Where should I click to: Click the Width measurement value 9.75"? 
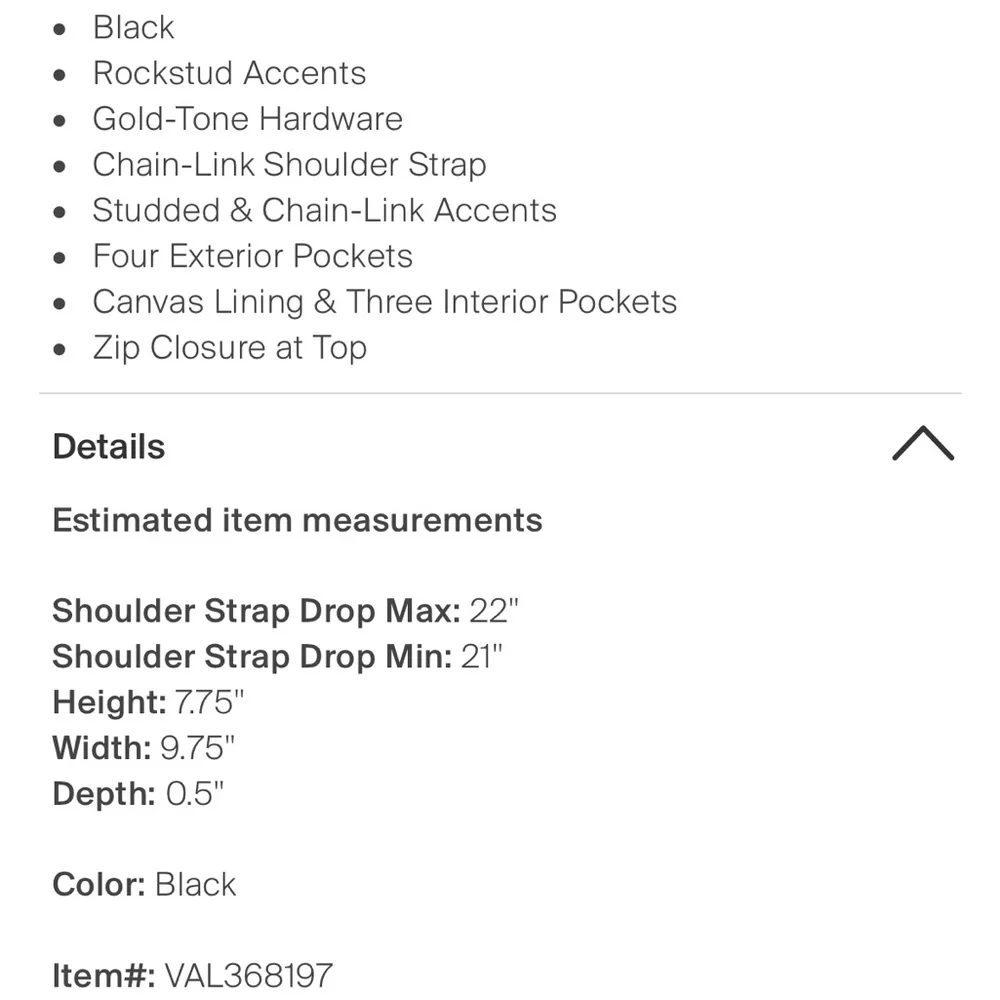(198, 748)
